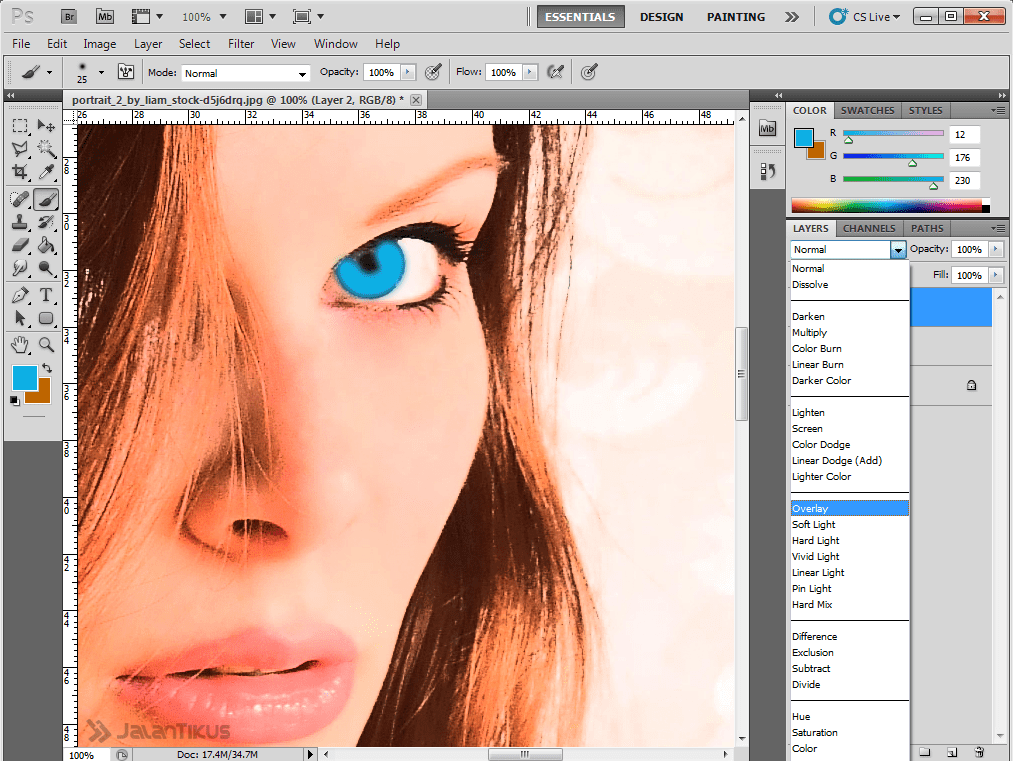1013x761 pixels.
Task: Select the Path Selection tool
Action: [20, 318]
